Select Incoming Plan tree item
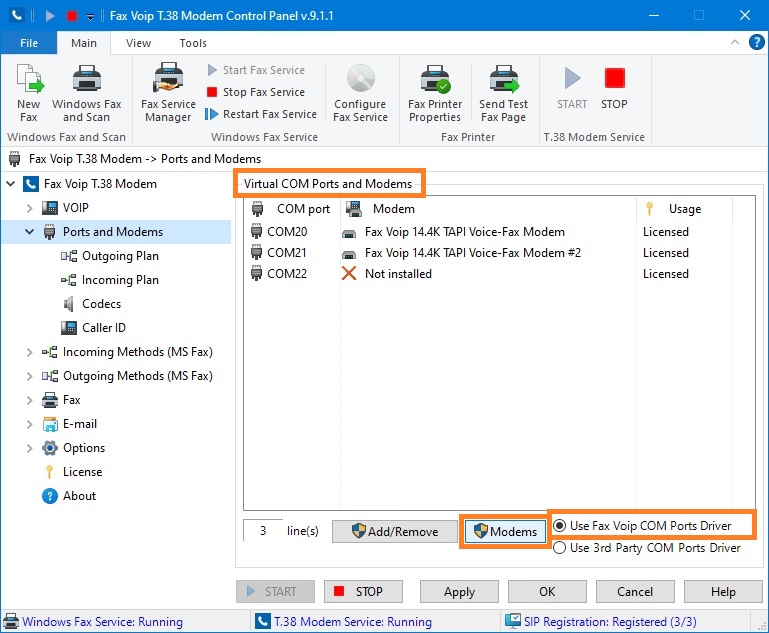The width and height of the screenshot is (769, 633). point(120,280)
